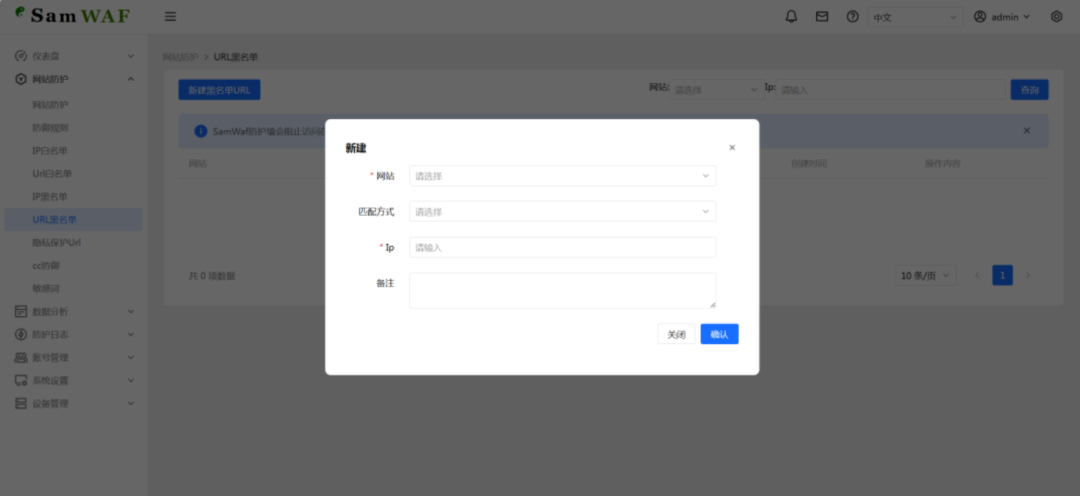Select IP白名单 in the sidebar

[x=50, y=151]
